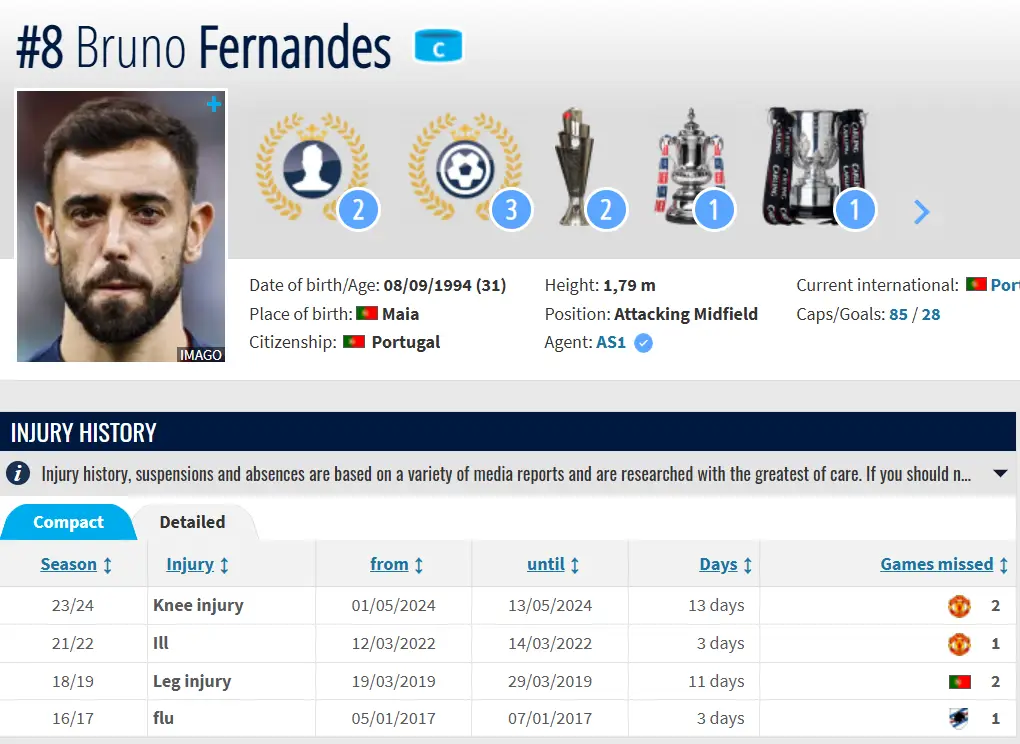Image resolution: width=1020 pixels, height=744 pixels.
Task: Open Bruno Fernandes profile photo
Action: (x=121, y=226)
